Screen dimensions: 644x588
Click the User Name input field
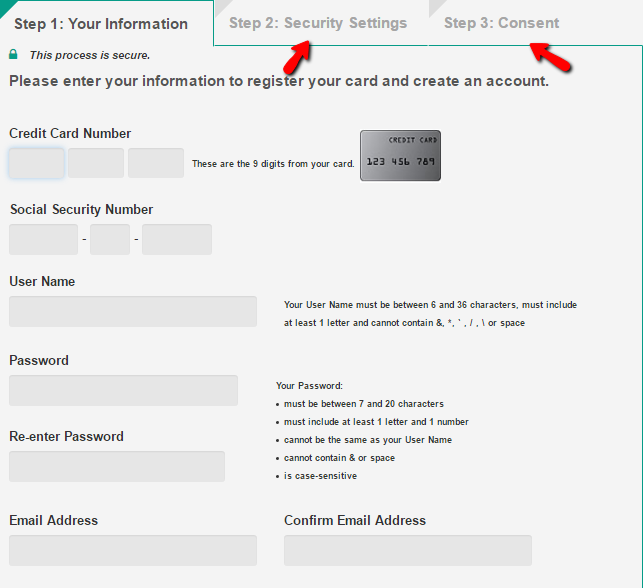click(133, 311)
